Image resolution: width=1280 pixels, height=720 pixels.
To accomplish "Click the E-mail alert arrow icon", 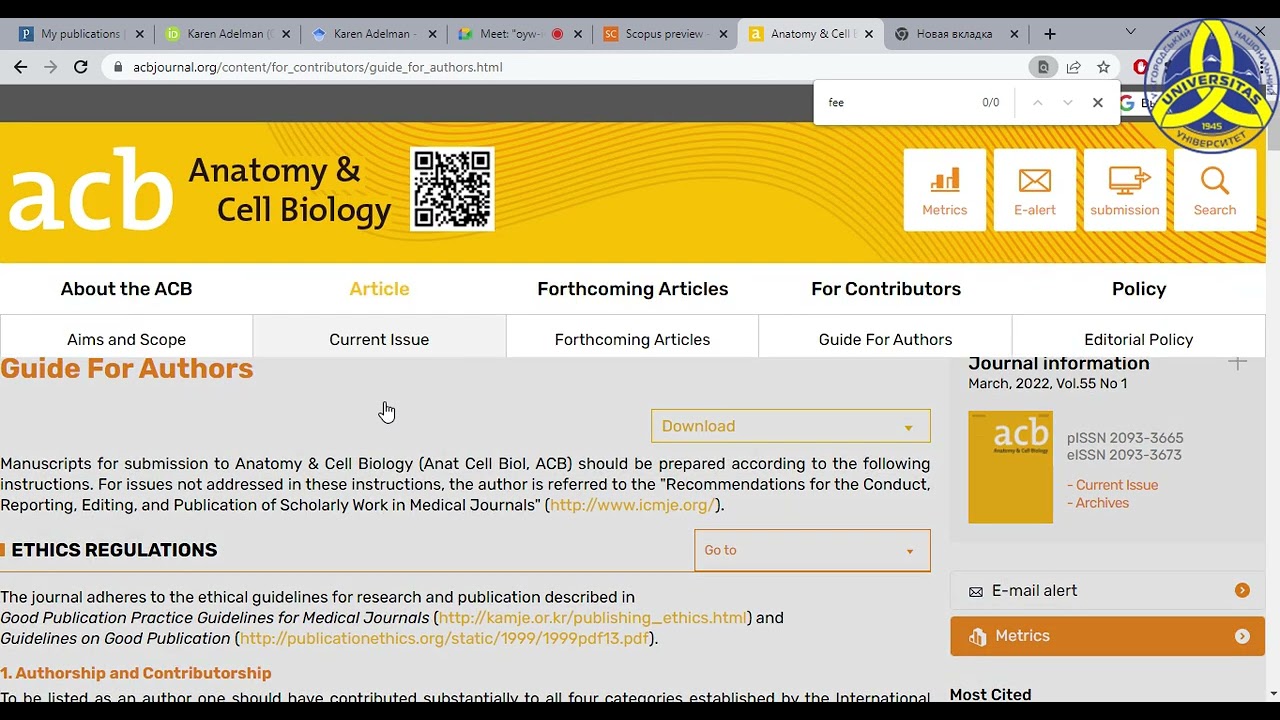I will (x=1242, y=591).
